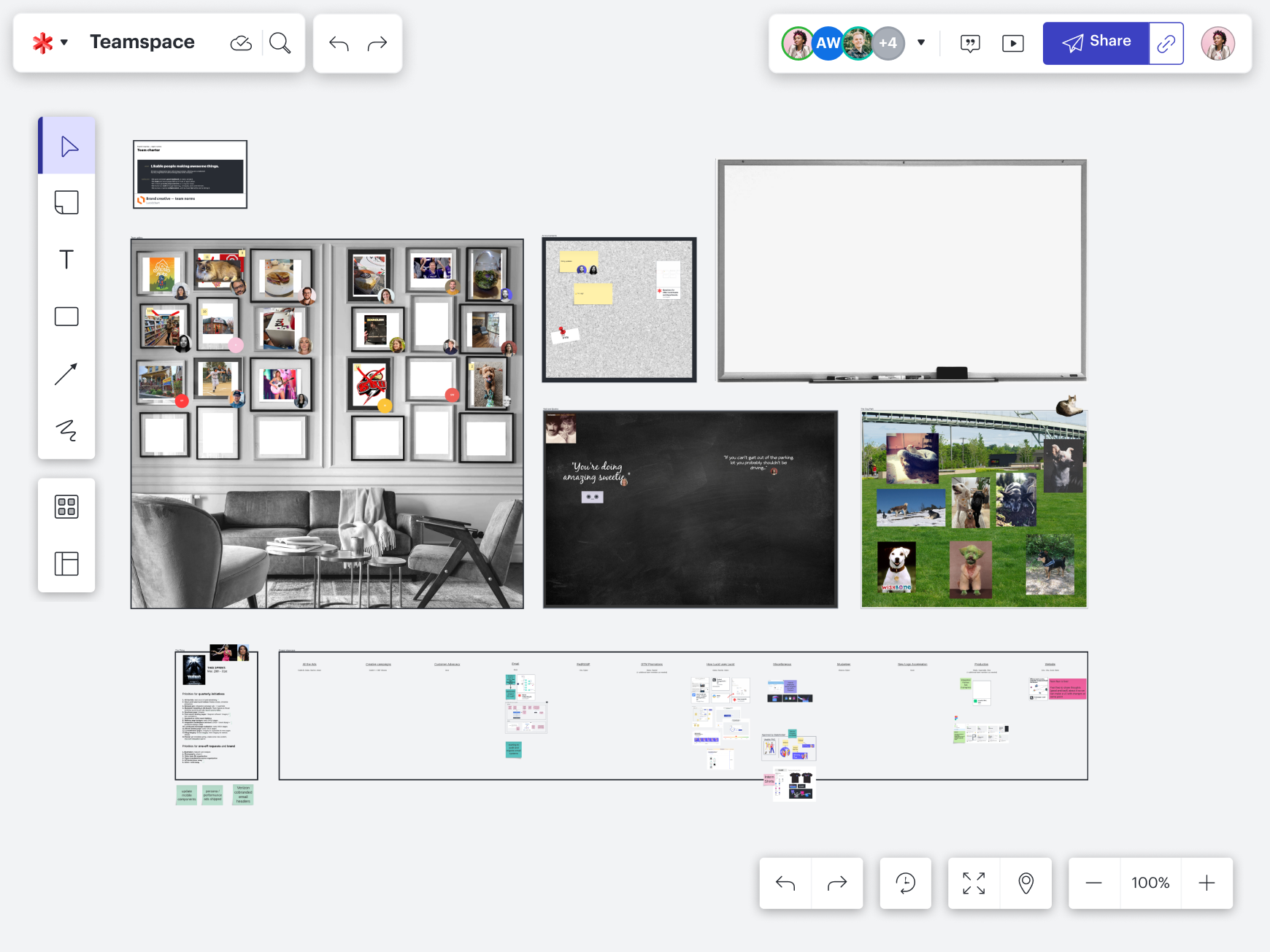
Task: Open version history clock
Action: [x=905, y=883]
